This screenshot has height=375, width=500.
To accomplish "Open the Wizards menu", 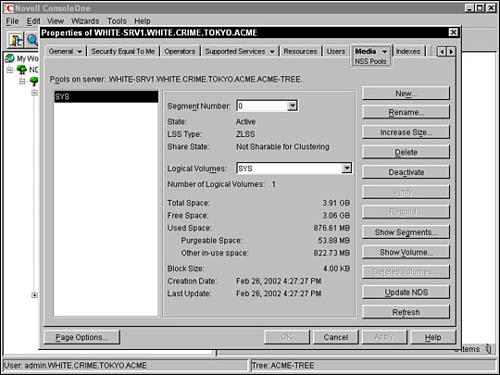I will pos(85,21).
